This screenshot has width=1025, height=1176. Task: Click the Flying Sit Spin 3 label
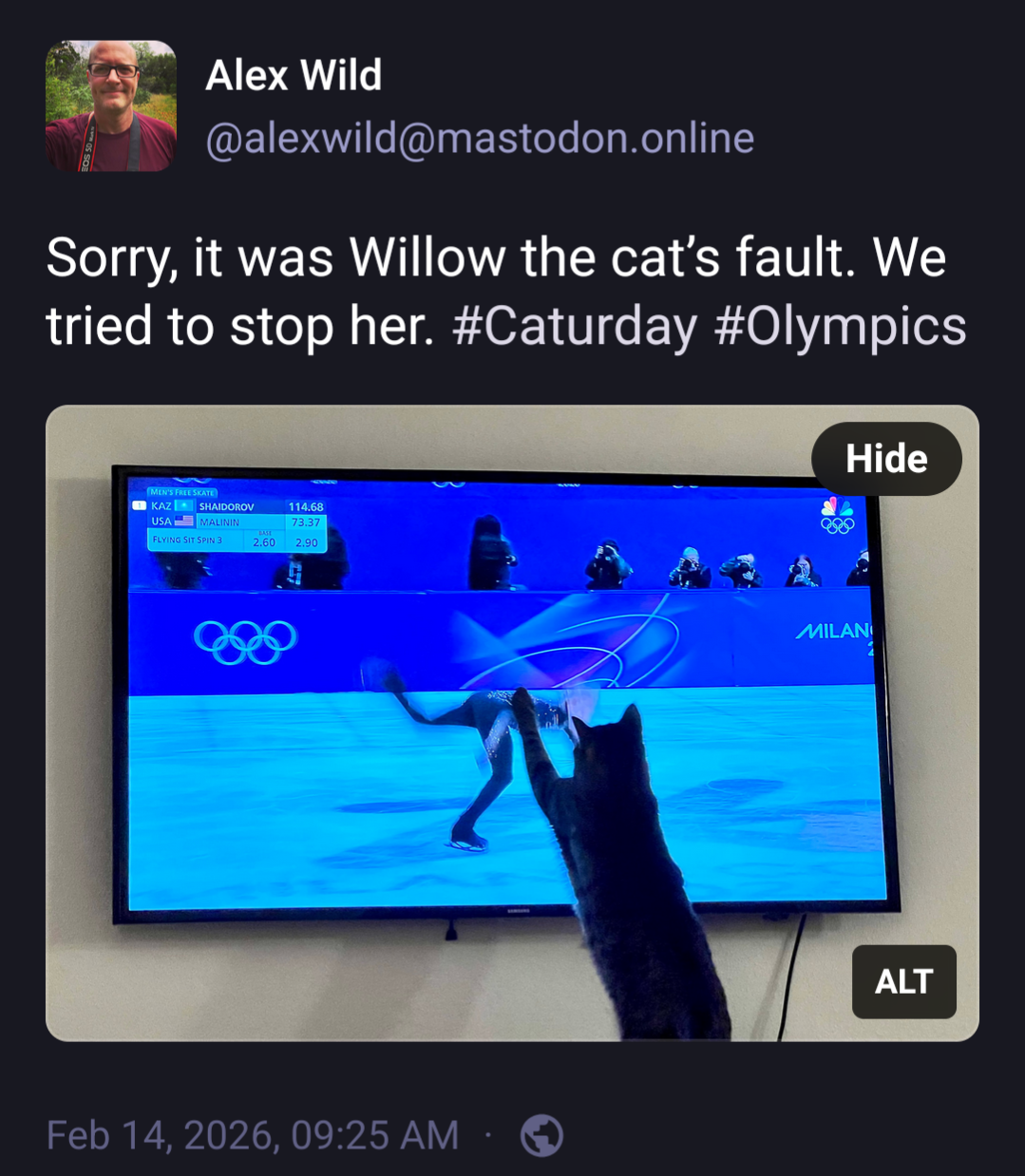[x=188, y=540]
